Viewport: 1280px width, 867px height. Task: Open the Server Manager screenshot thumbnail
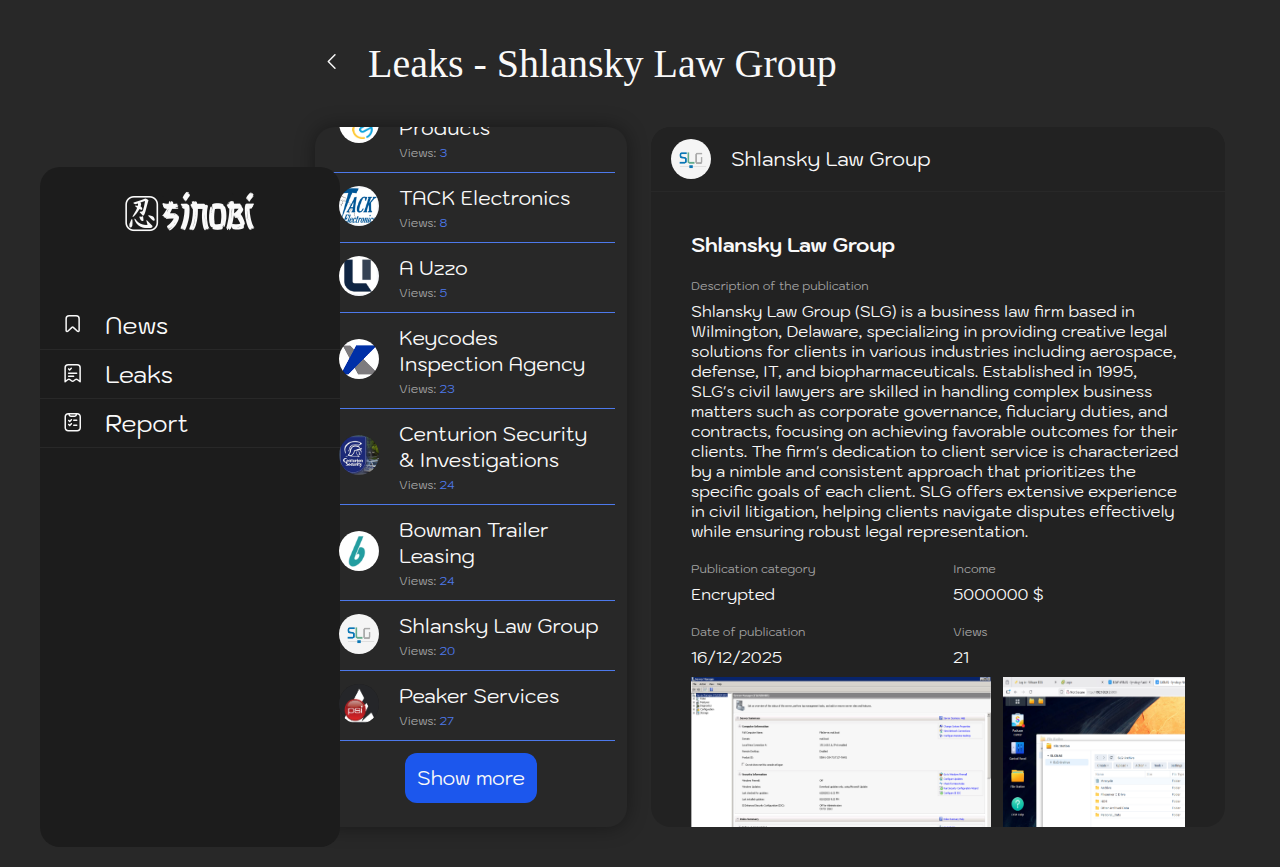(841, 752)
